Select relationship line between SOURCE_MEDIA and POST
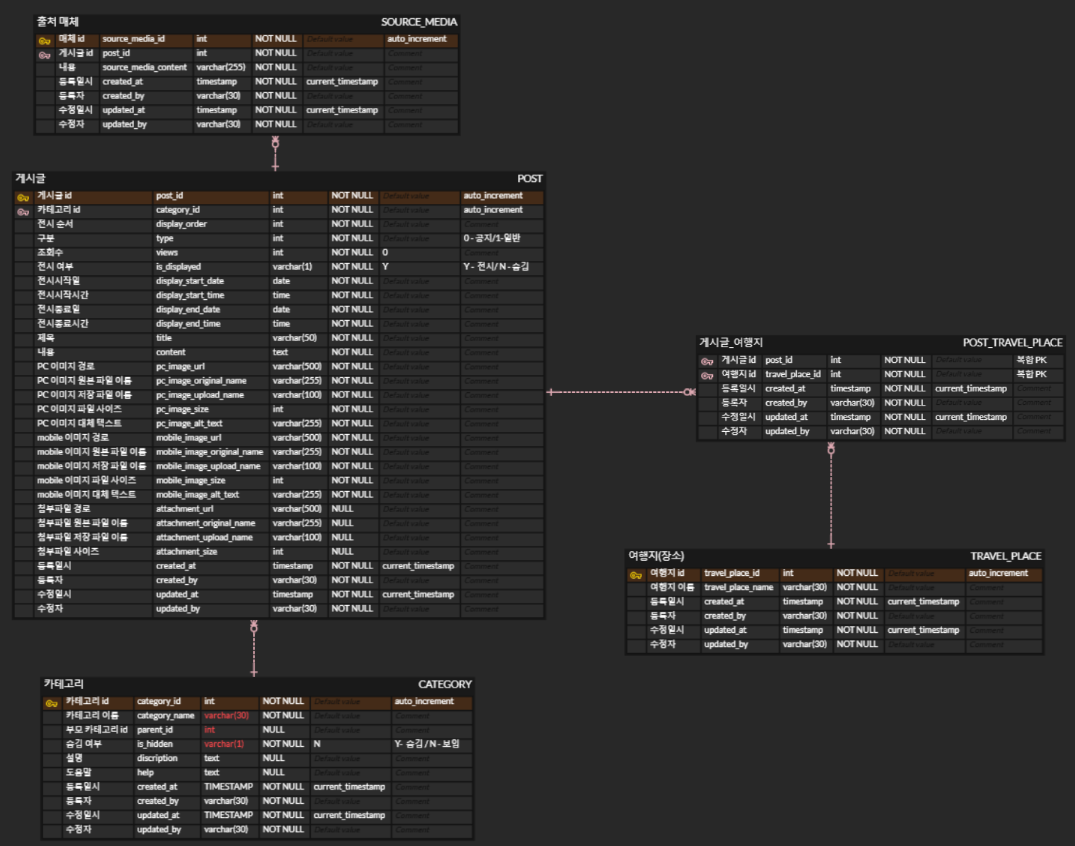Image resolution: width=1075 pixels, height=846 pixels. point(275,153)
